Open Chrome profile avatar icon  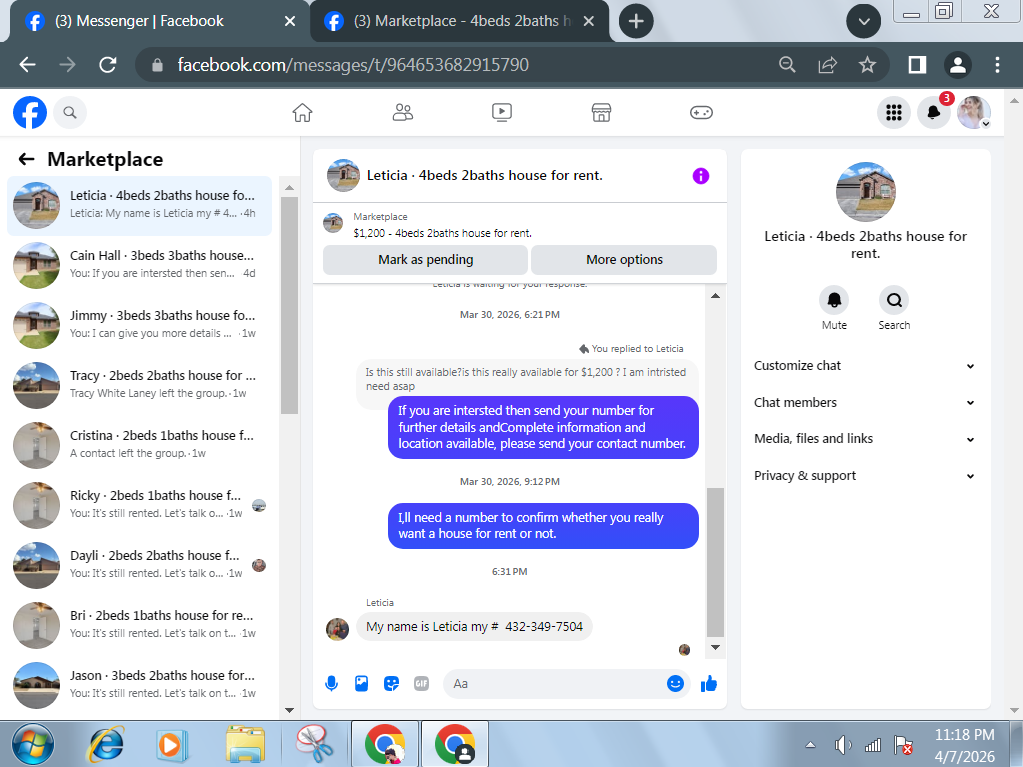tap(958, 65)
